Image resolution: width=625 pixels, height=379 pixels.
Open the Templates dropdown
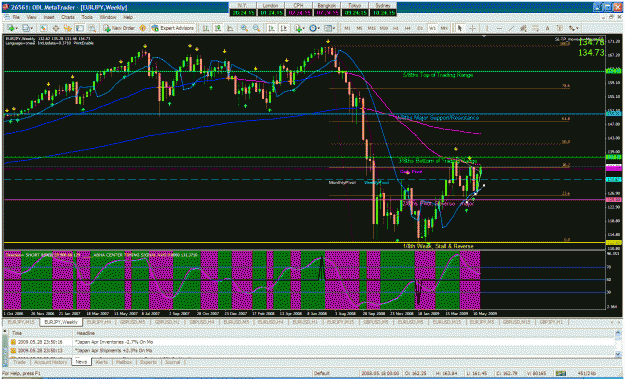329,28
